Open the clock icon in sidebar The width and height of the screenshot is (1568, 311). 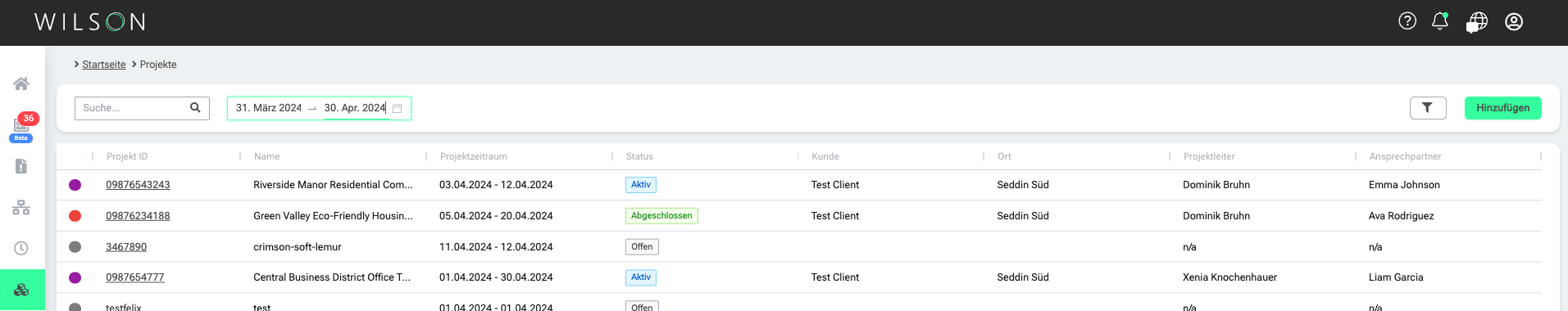tap(21, 248)
